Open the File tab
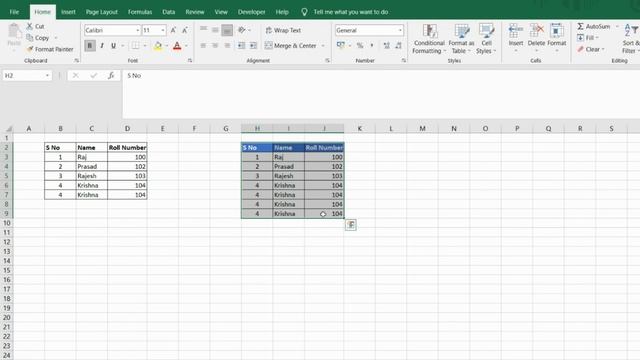640x360 pixels. [x=14, y=12]
